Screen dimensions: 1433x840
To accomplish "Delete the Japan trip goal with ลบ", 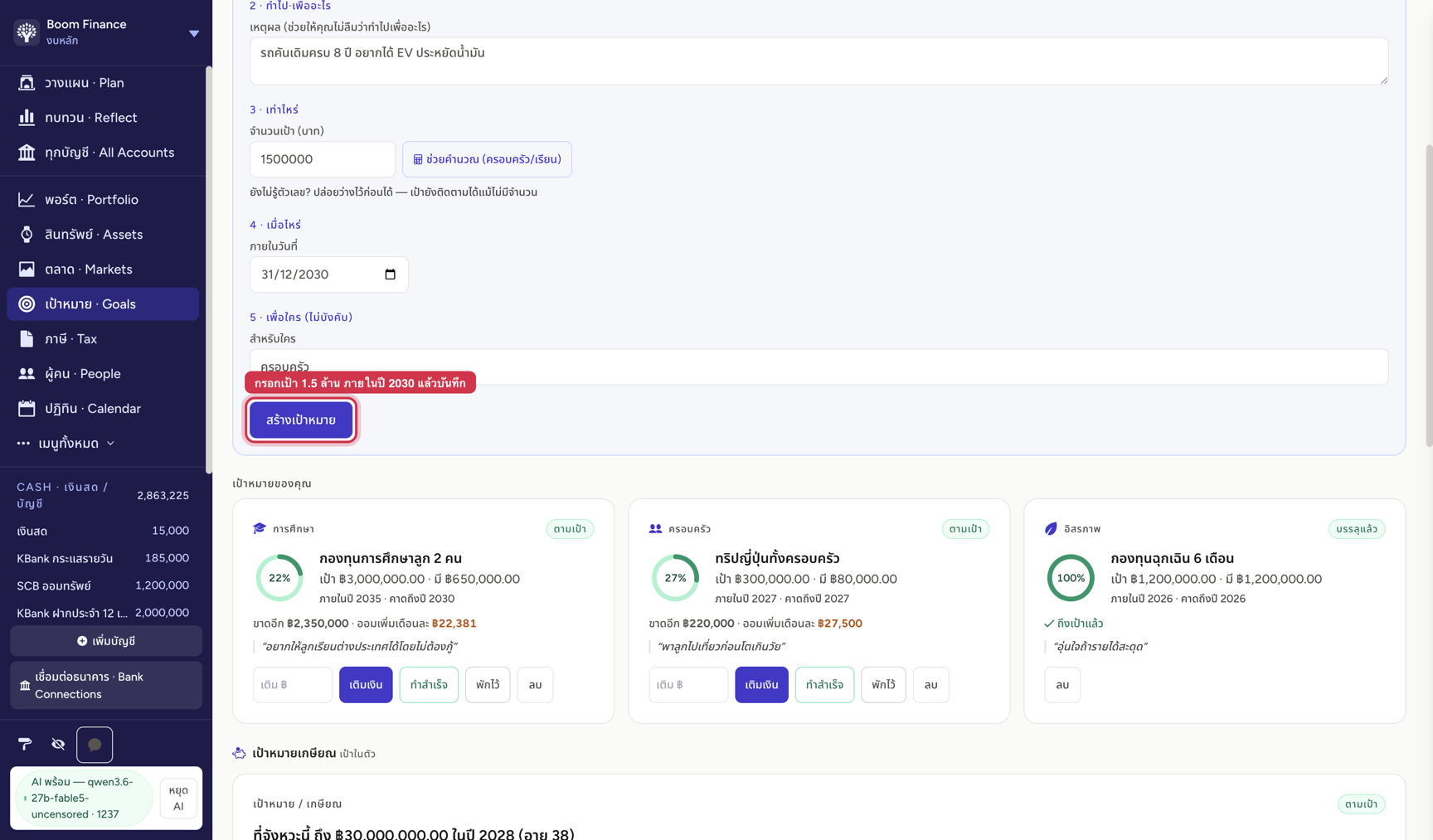I will pyautogui.click(x=930, y=685).
